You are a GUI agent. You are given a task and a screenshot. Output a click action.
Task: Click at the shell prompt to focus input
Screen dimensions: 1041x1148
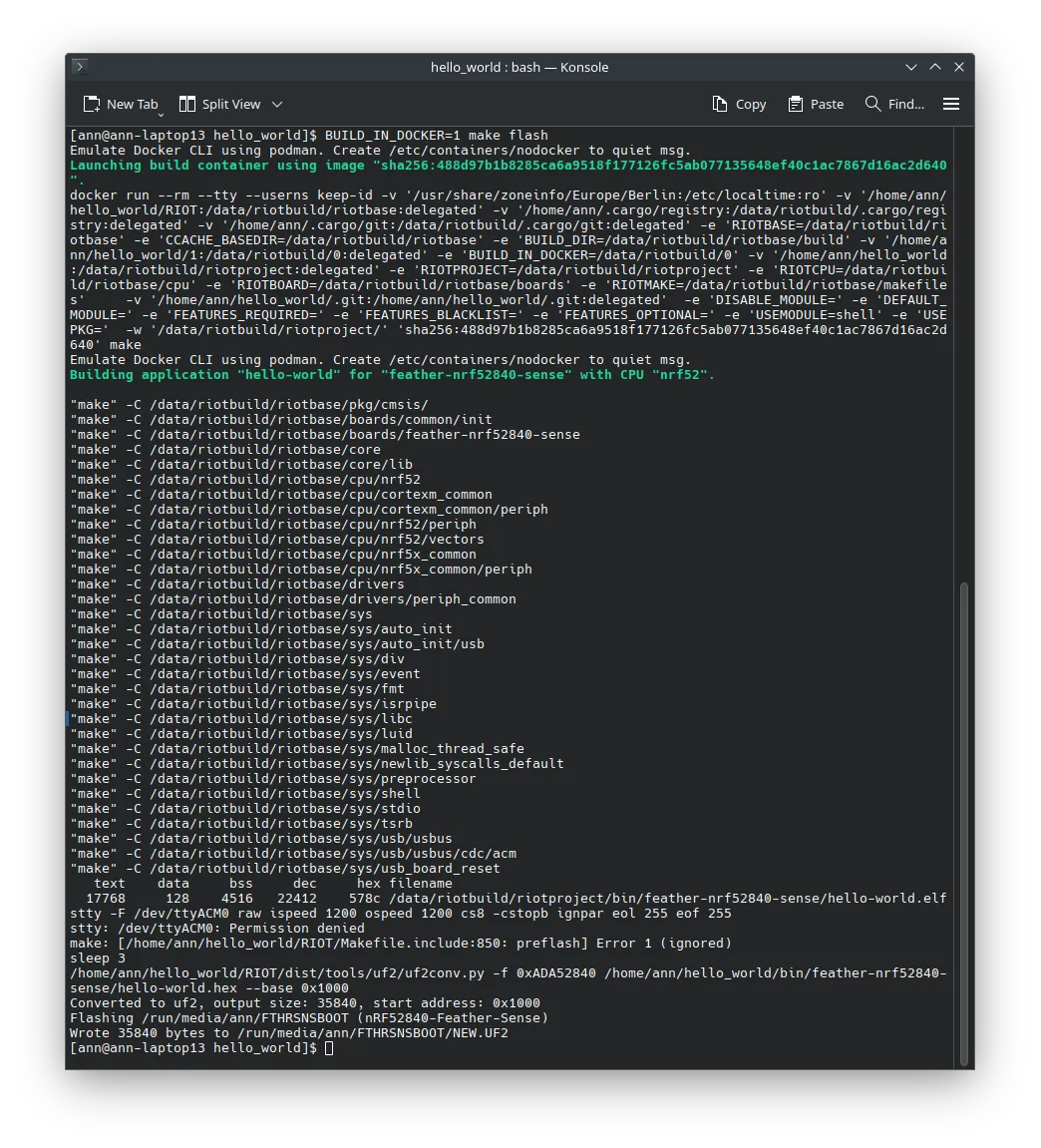(329, 1047)
